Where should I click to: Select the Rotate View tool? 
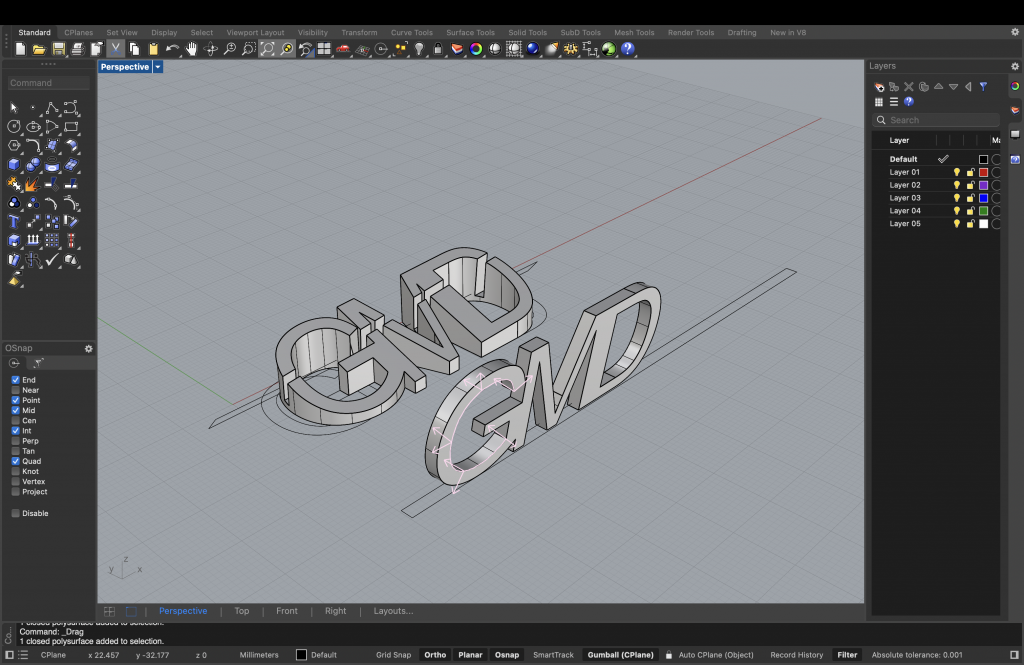tap(210, 49)
